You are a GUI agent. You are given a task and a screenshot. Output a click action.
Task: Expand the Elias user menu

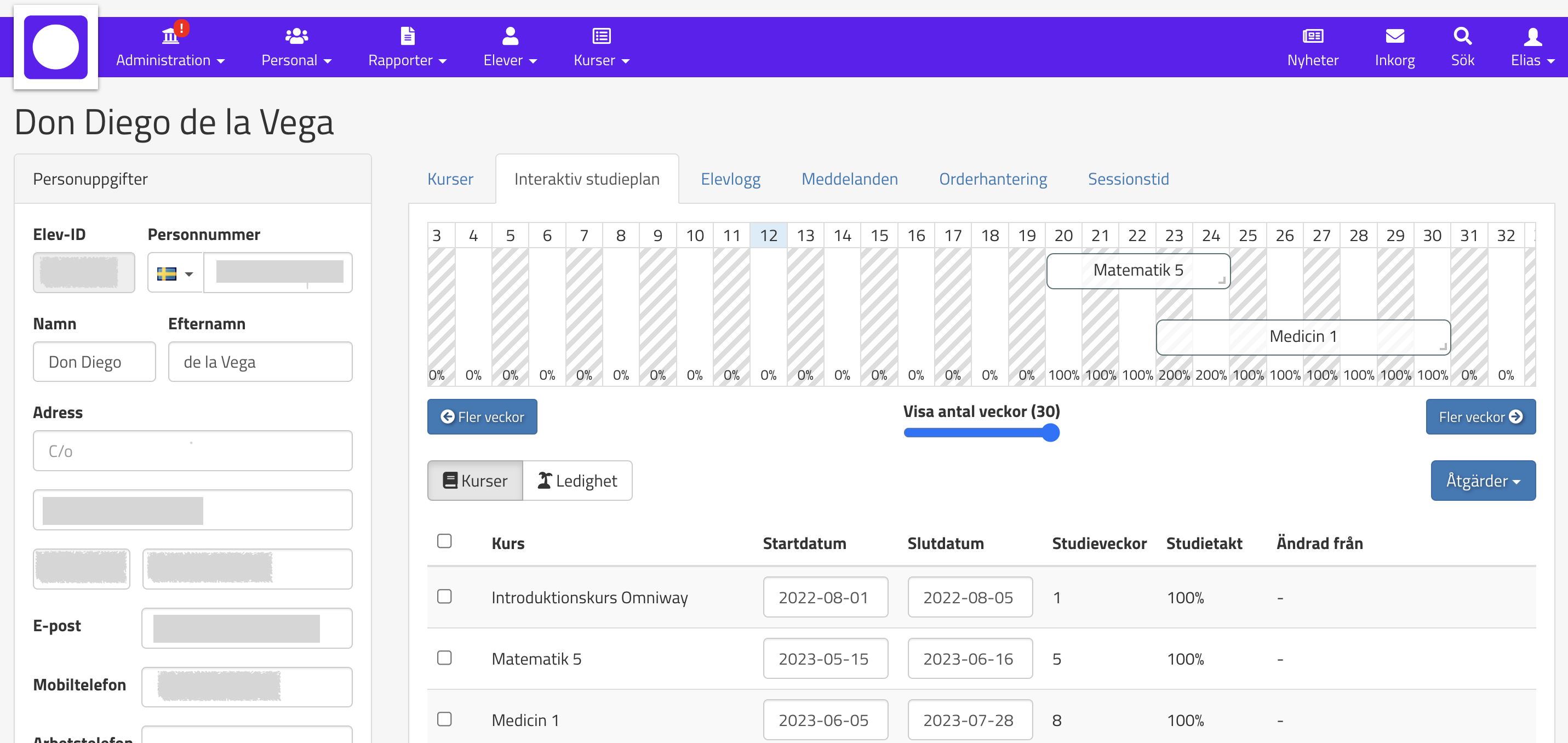pos(1531,48)
